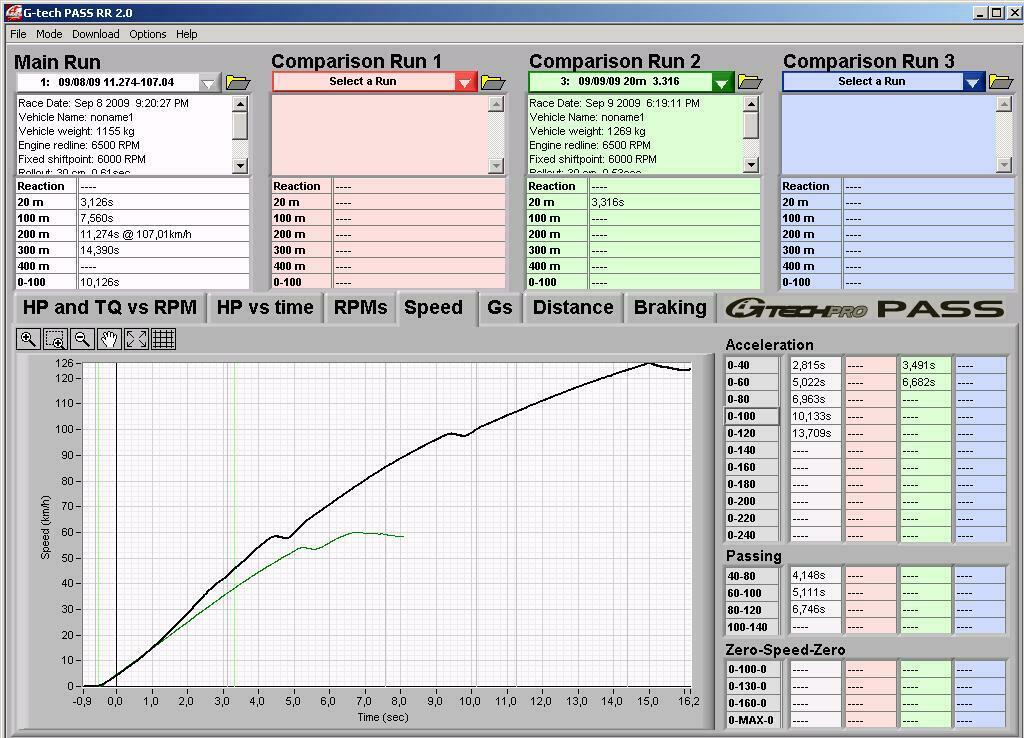Switch to the Gs tab
This screenshot has height=738, width=1024.
pos(500,308)
